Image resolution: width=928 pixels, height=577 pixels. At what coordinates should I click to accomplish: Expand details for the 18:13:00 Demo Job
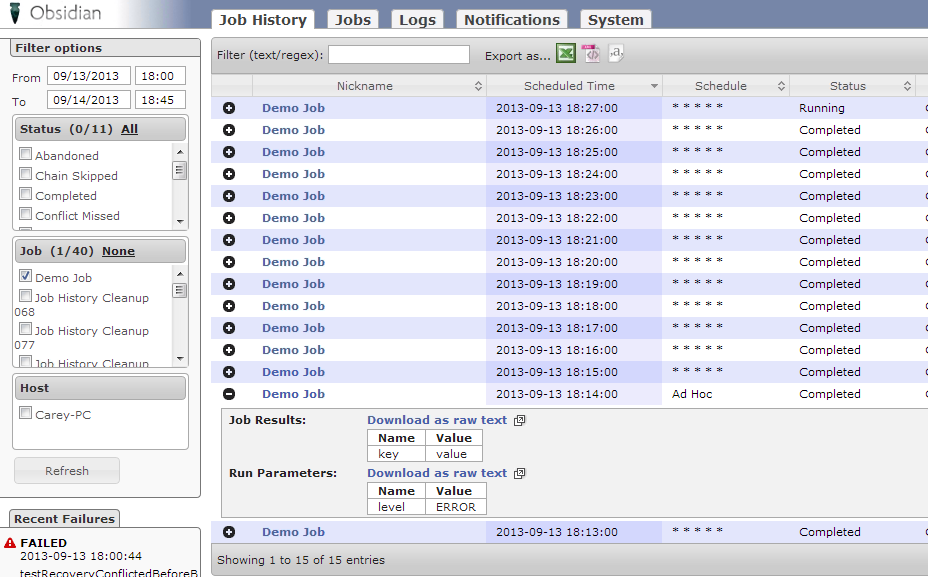click(x=229, y=532)
